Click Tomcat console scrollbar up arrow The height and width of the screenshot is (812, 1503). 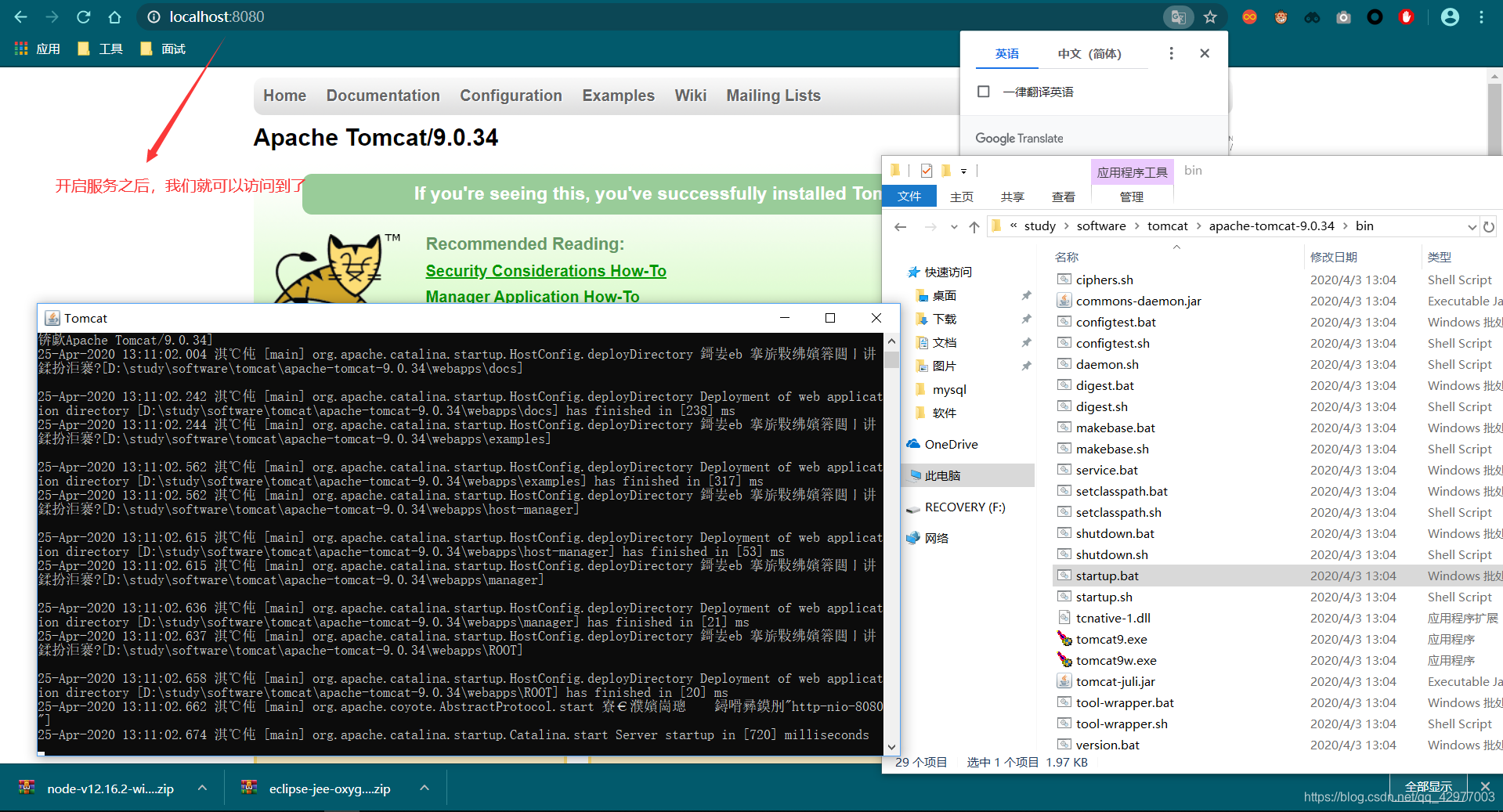tap(891, 341)
